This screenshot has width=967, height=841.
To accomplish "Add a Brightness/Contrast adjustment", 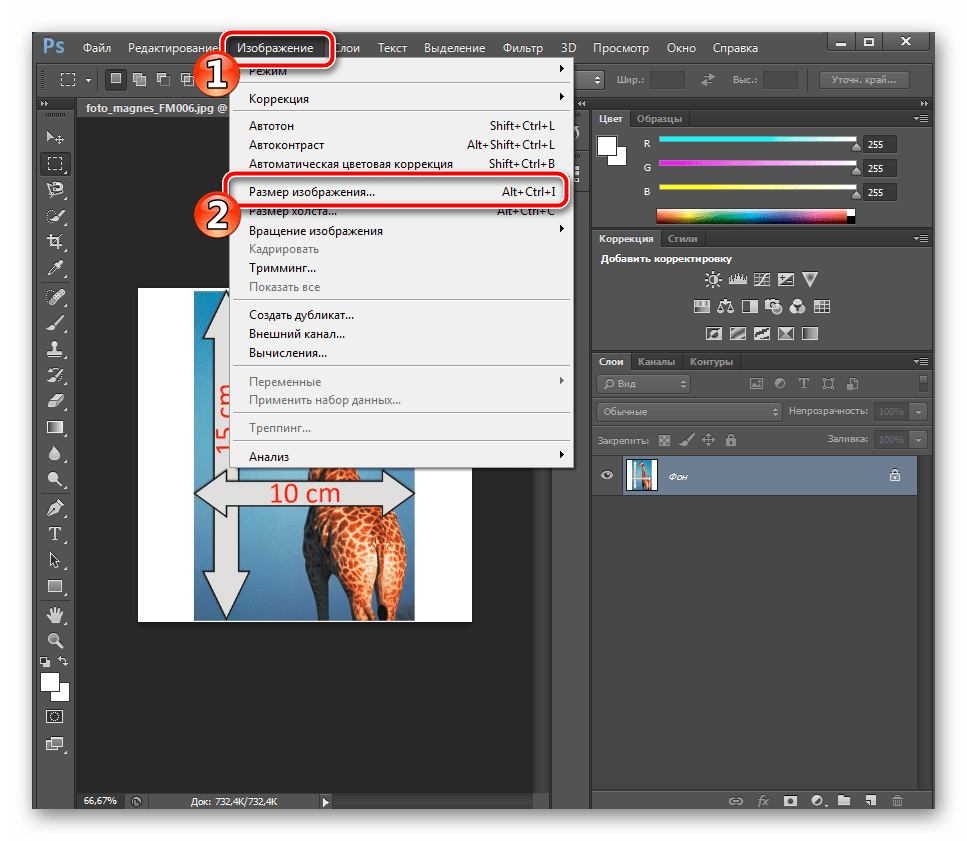I will point(713,280).
